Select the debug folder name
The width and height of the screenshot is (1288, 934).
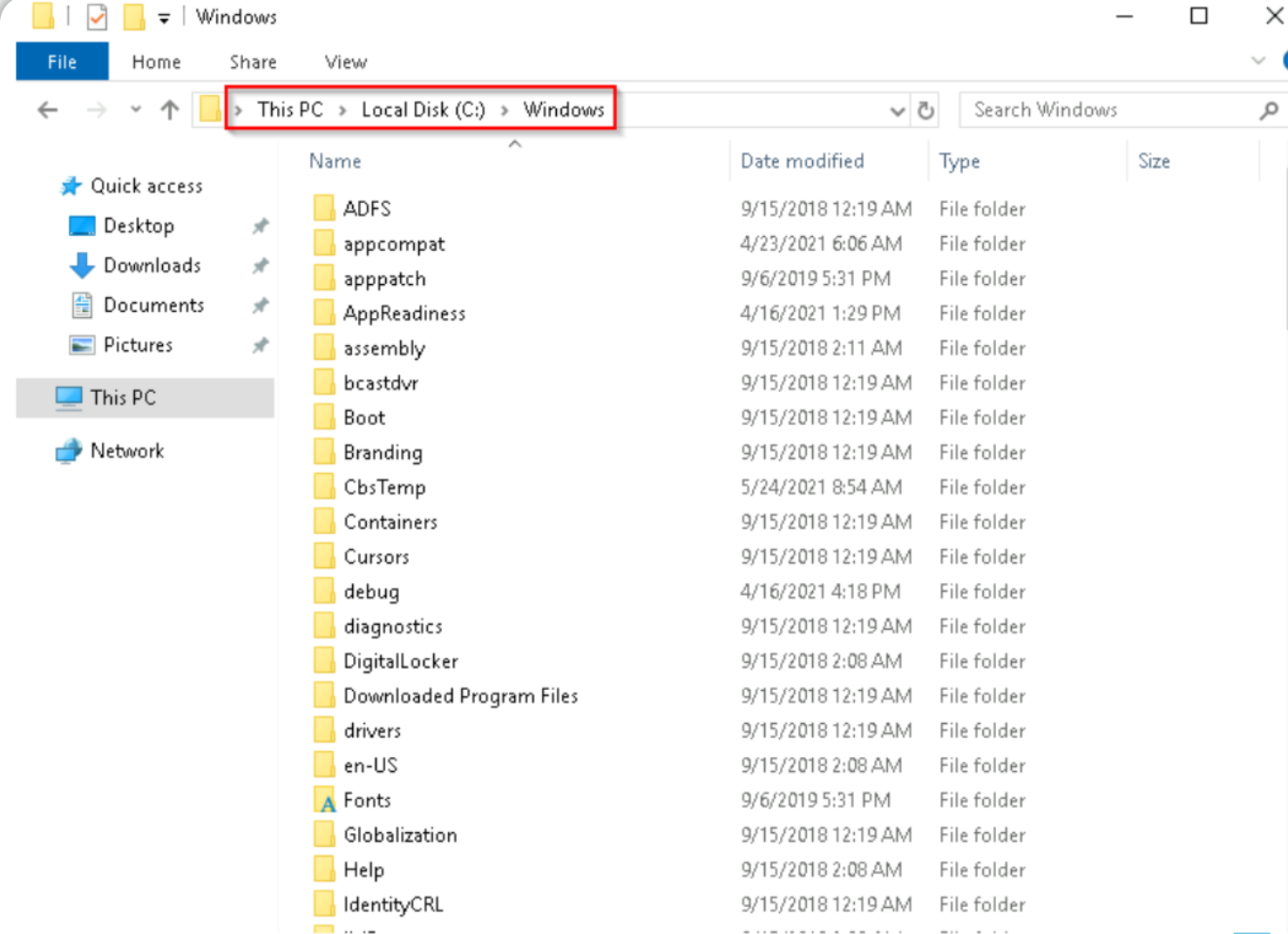coord(371,592)
